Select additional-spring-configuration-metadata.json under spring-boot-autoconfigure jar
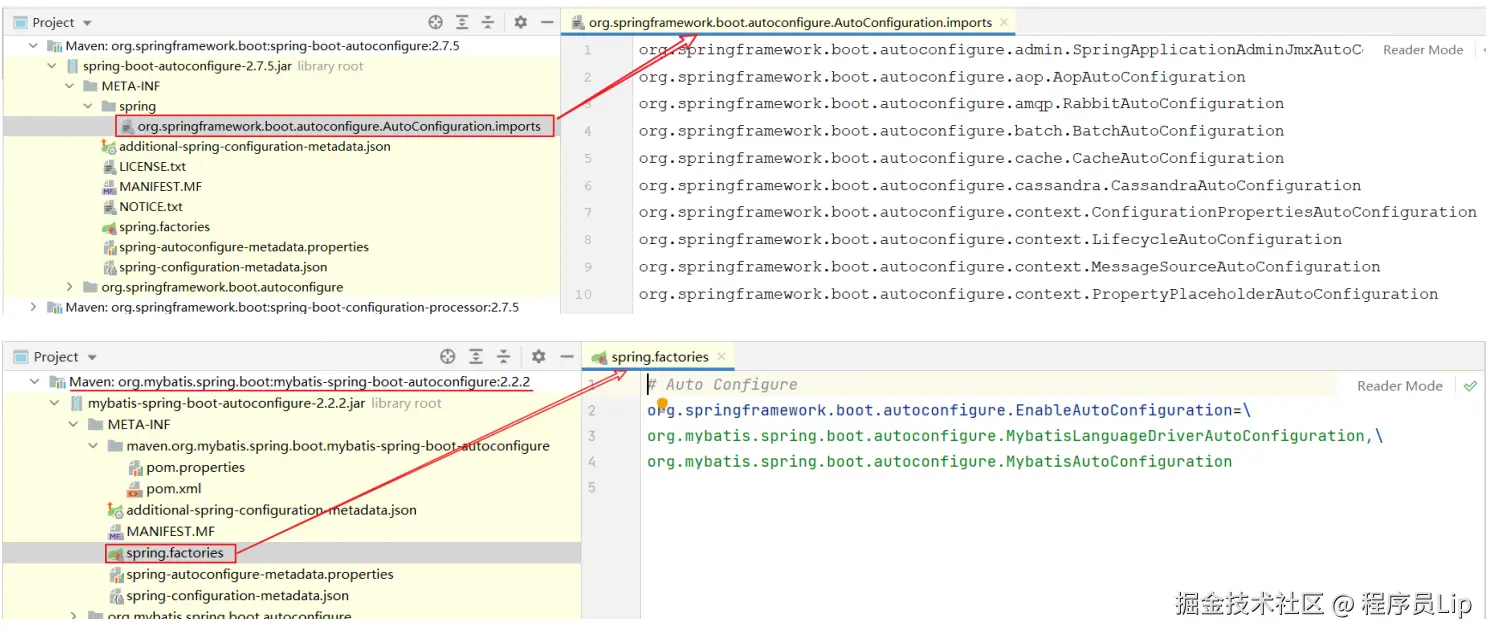 255,146
